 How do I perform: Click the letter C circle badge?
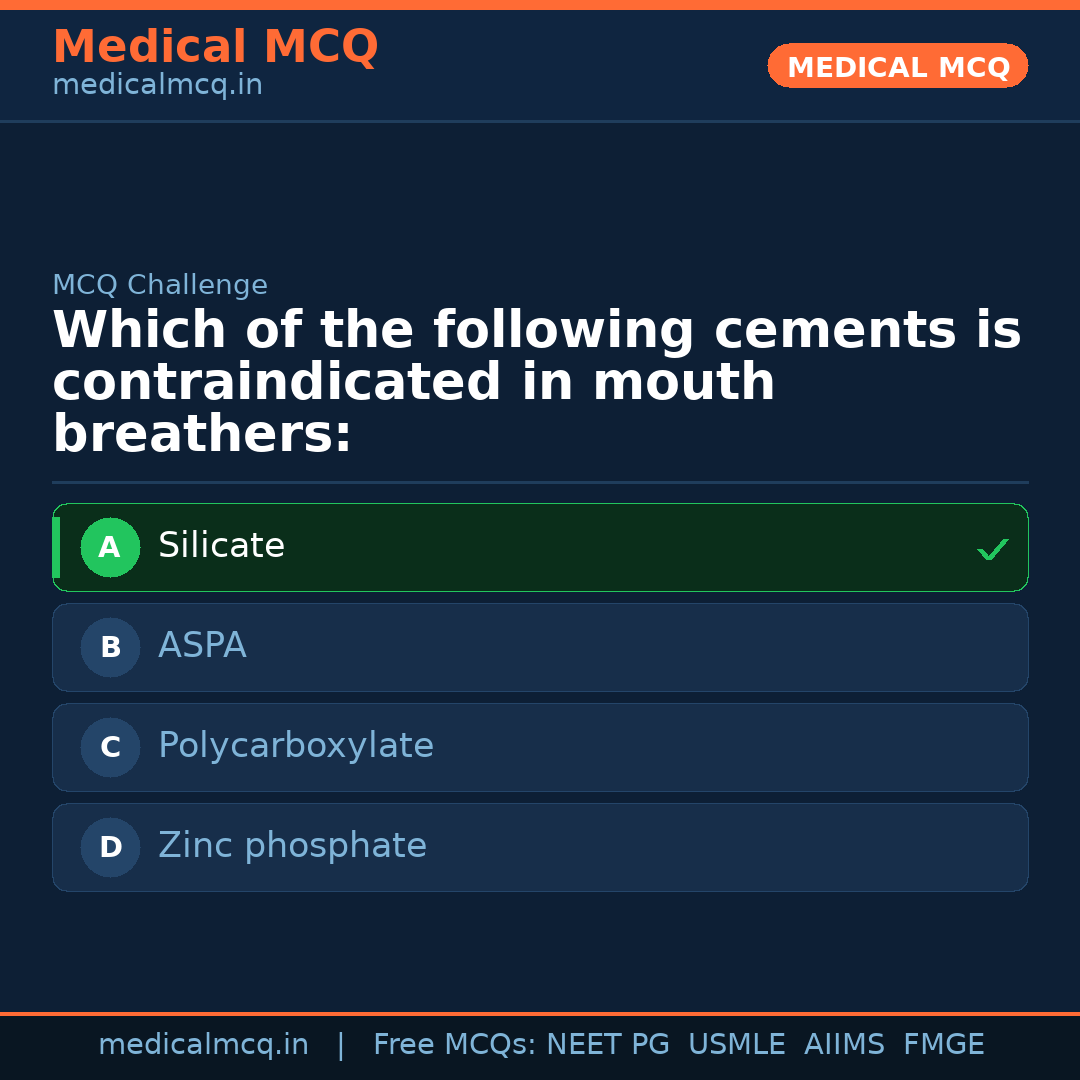pyautogui.click(x=110, y=747)
